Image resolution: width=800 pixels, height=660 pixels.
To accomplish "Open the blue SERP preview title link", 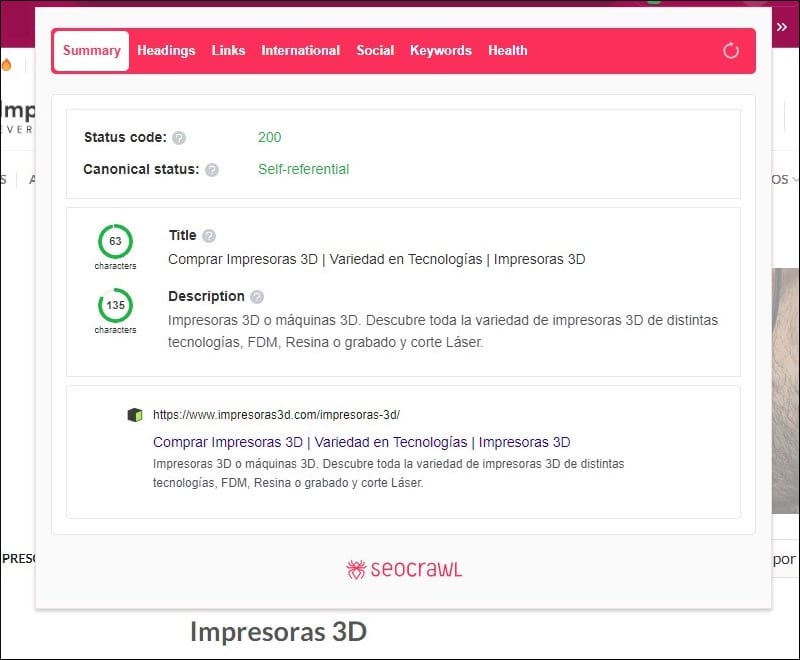I will click(362, 442).
